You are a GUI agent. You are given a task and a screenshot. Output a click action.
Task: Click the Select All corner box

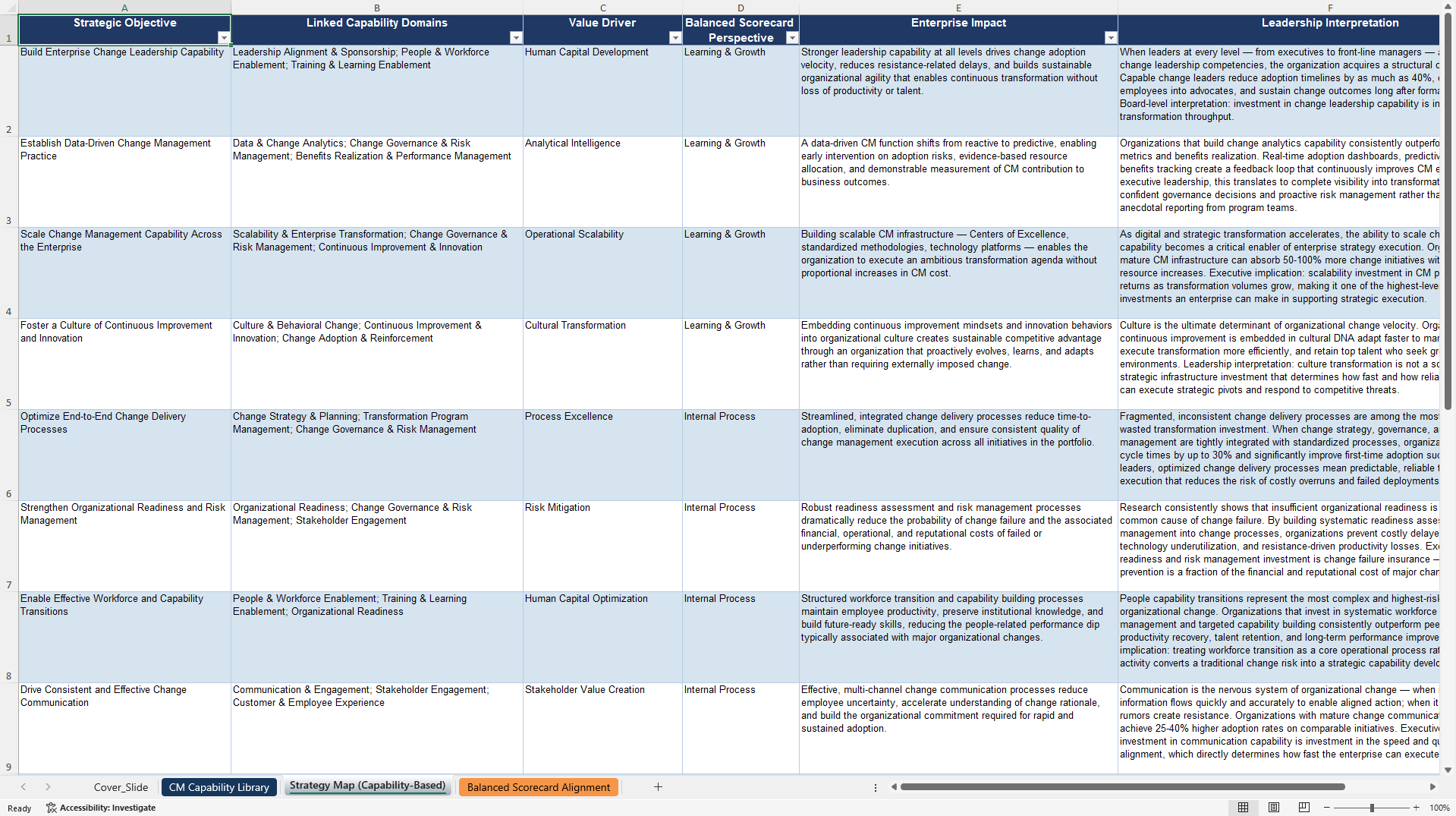[9, 8]
